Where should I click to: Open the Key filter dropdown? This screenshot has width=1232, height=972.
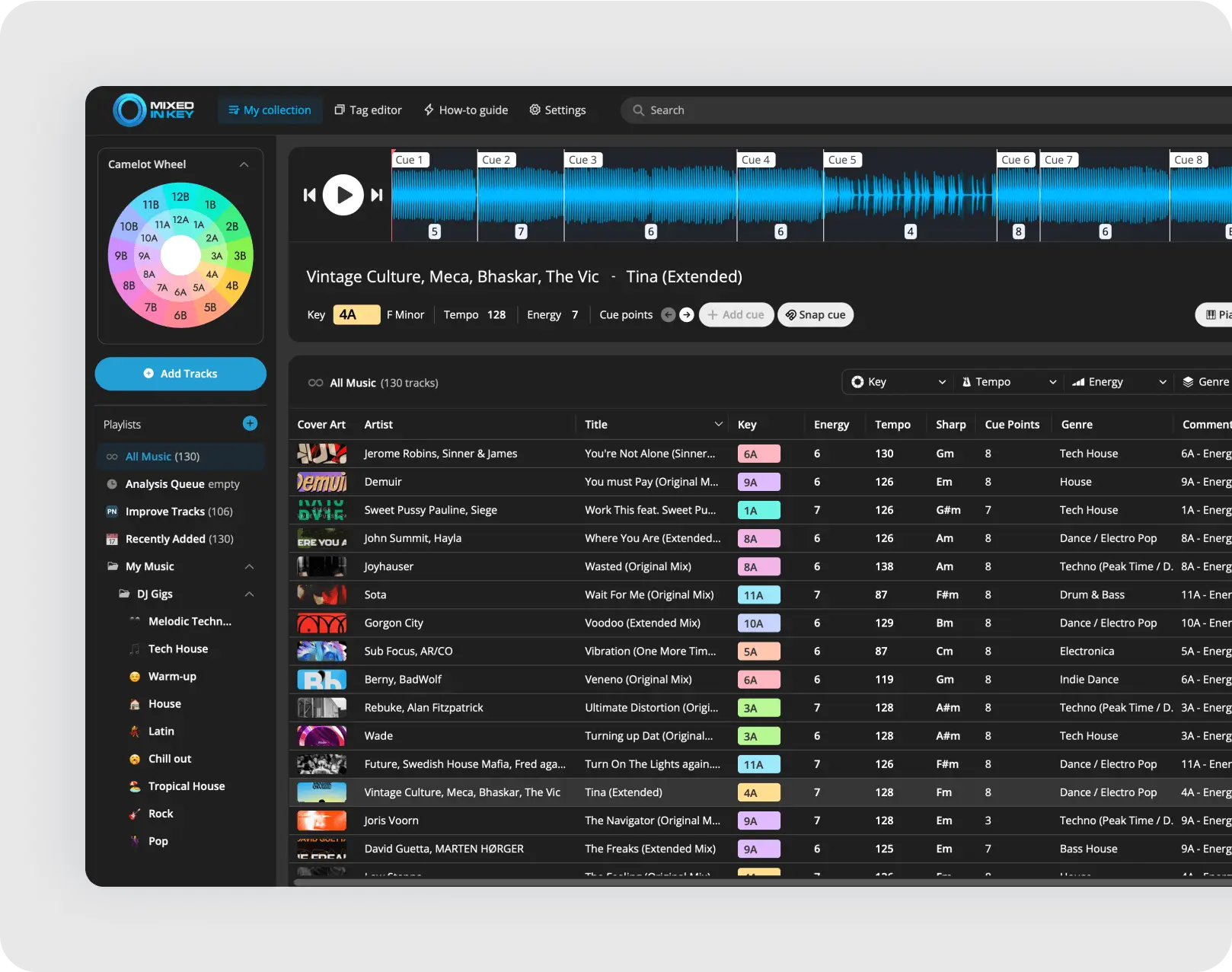(898, 382)
